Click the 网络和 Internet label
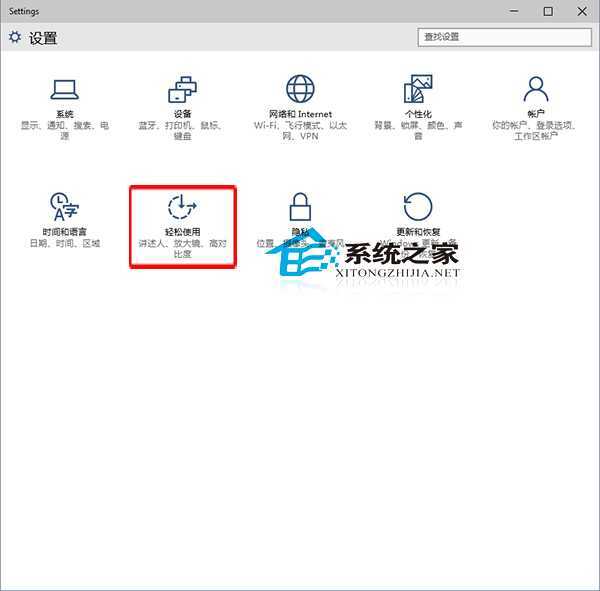This screenshot has width=600, height=591. pos(300,114)
